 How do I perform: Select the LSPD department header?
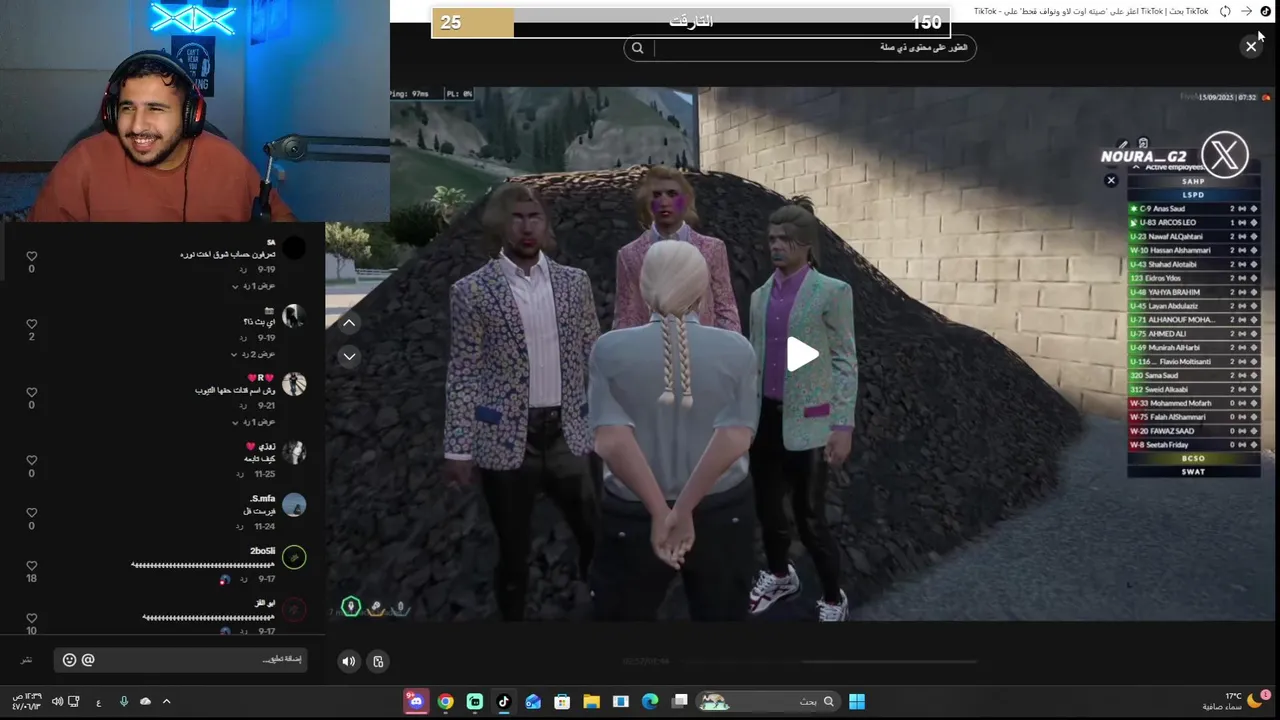(1193, 195)
